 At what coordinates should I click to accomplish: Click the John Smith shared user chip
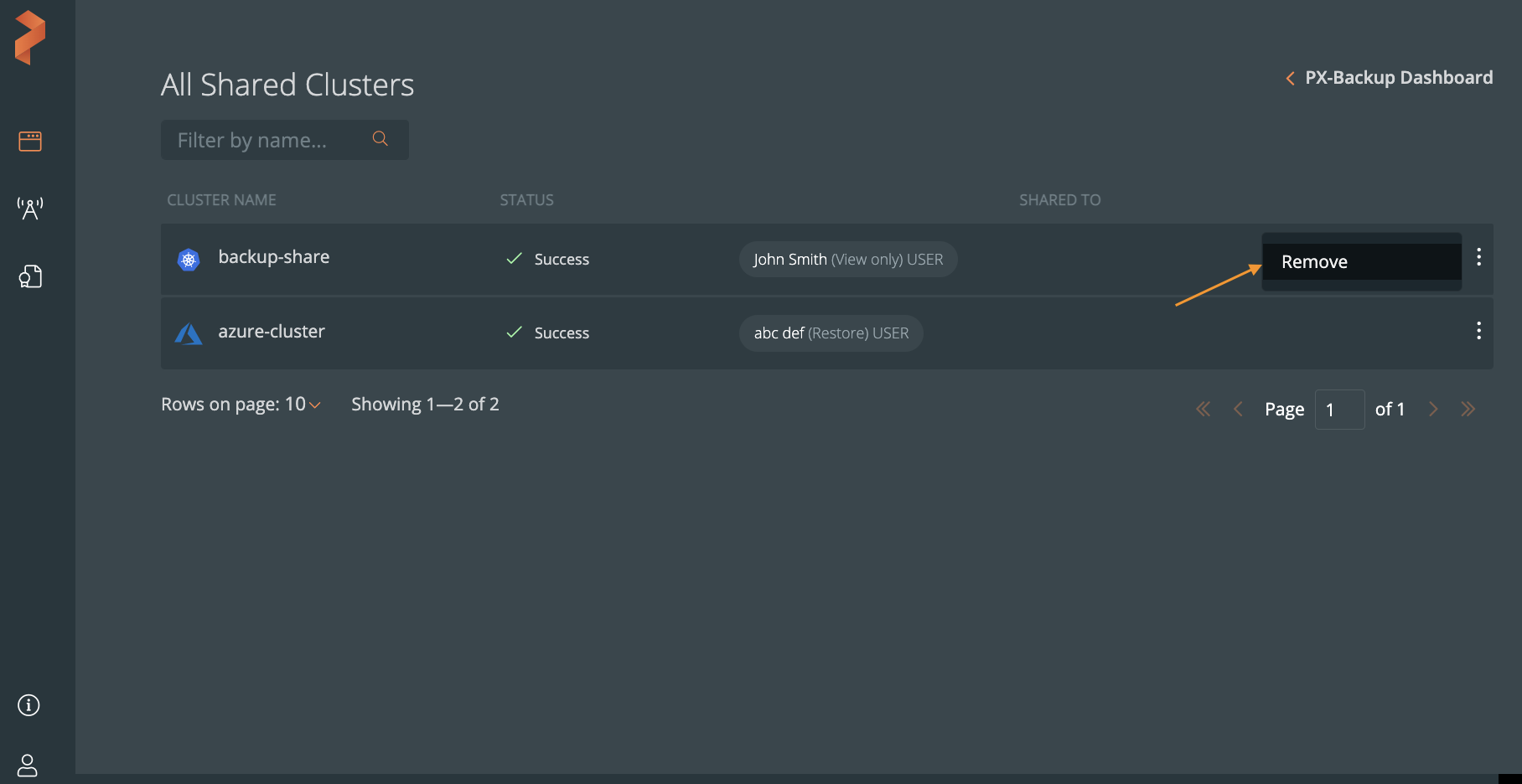847,260
